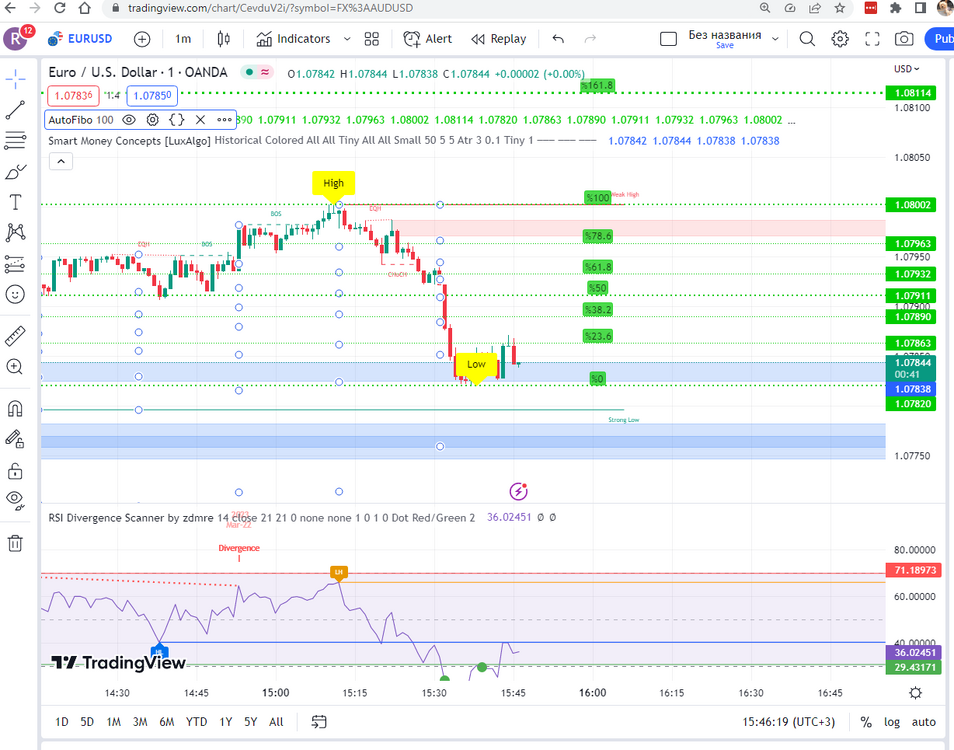Change the 1m time interval
This screenshot has height=750, width=954.
pos(183,39)
